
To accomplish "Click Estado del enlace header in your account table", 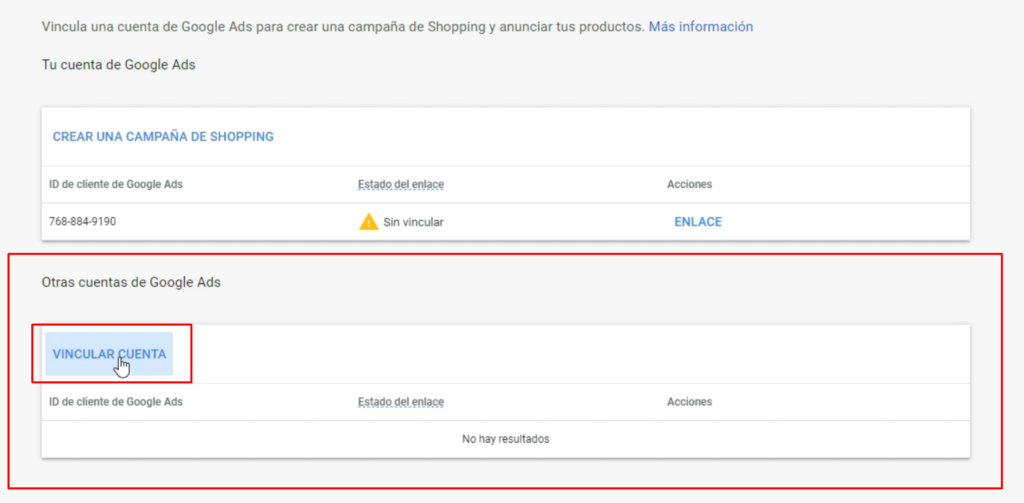I will [x=401, y=184].
